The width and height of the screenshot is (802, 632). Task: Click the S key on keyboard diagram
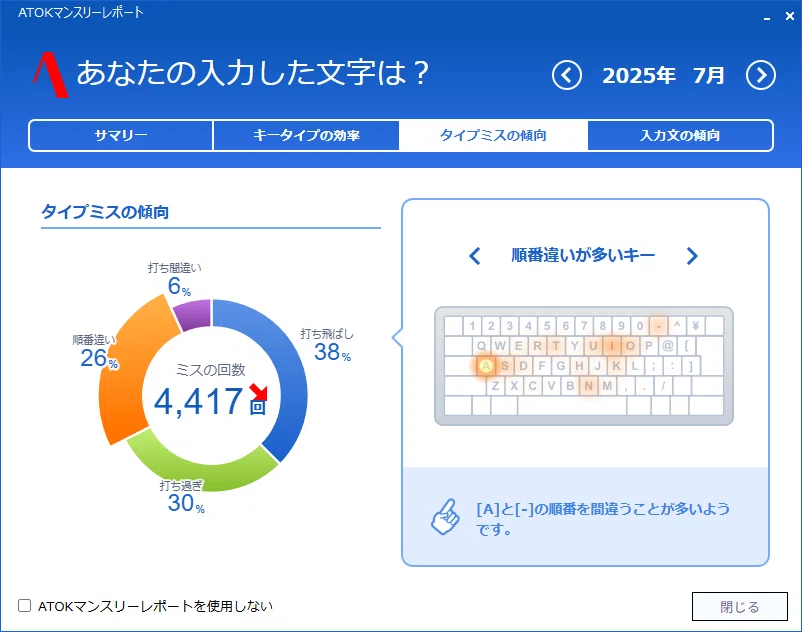coord(505,366)
